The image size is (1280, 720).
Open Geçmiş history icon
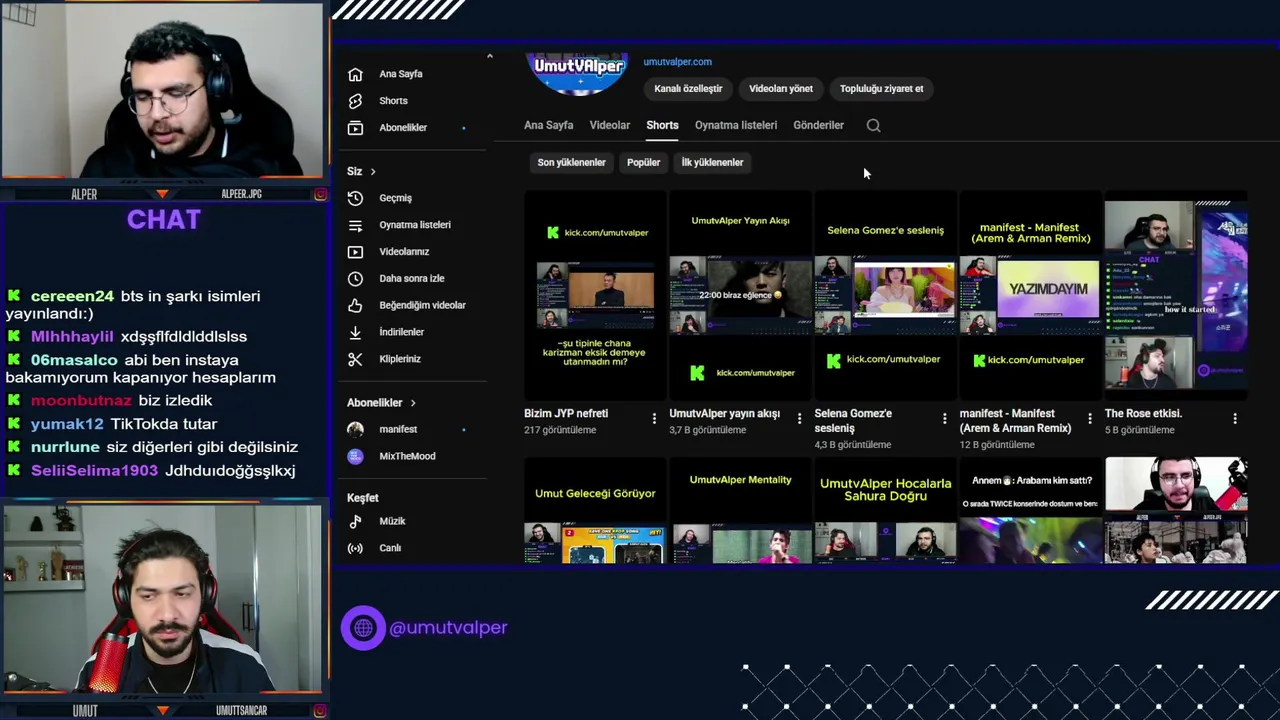click(x=355, y=198)
